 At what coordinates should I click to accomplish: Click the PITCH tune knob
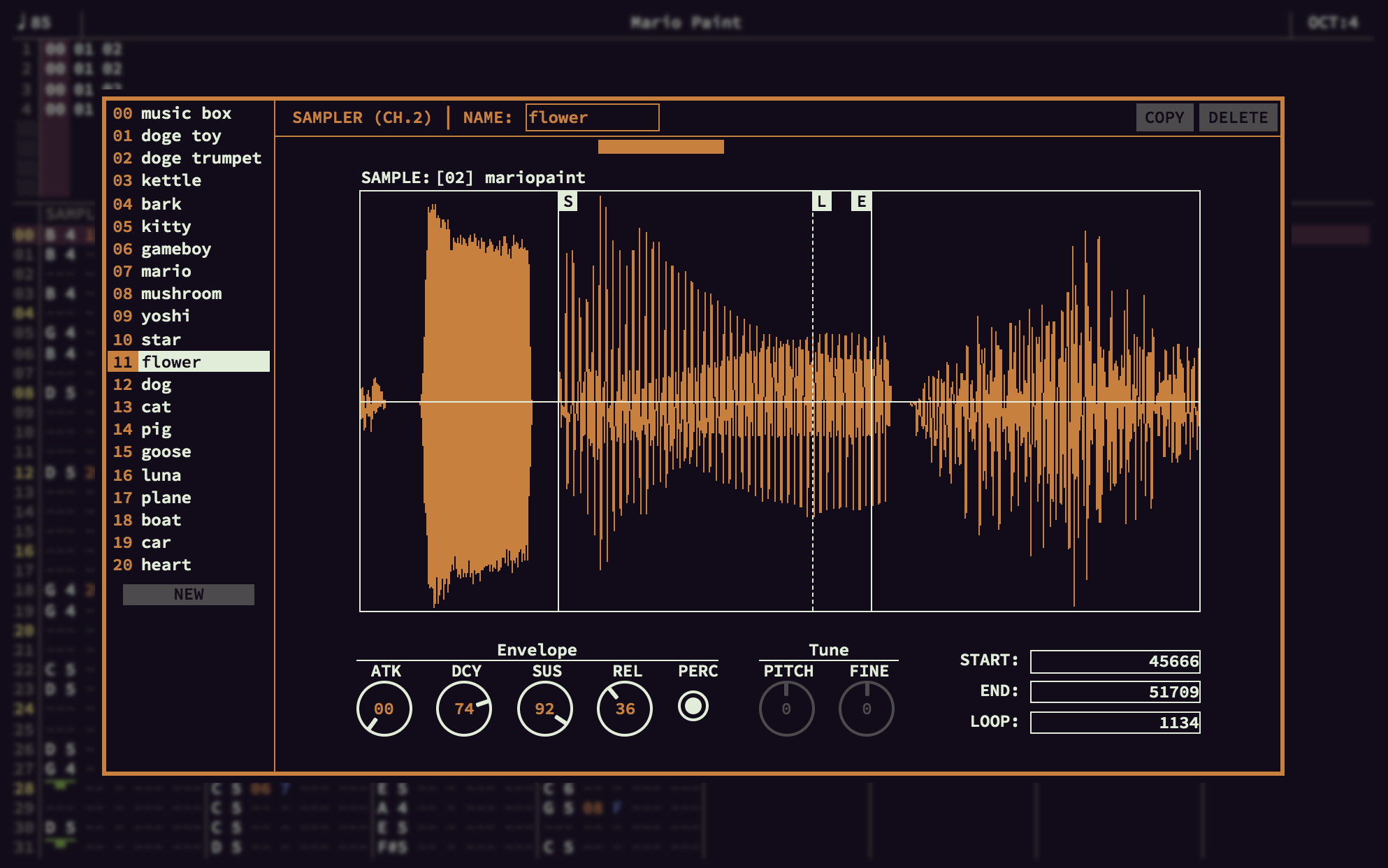point(787,709)
